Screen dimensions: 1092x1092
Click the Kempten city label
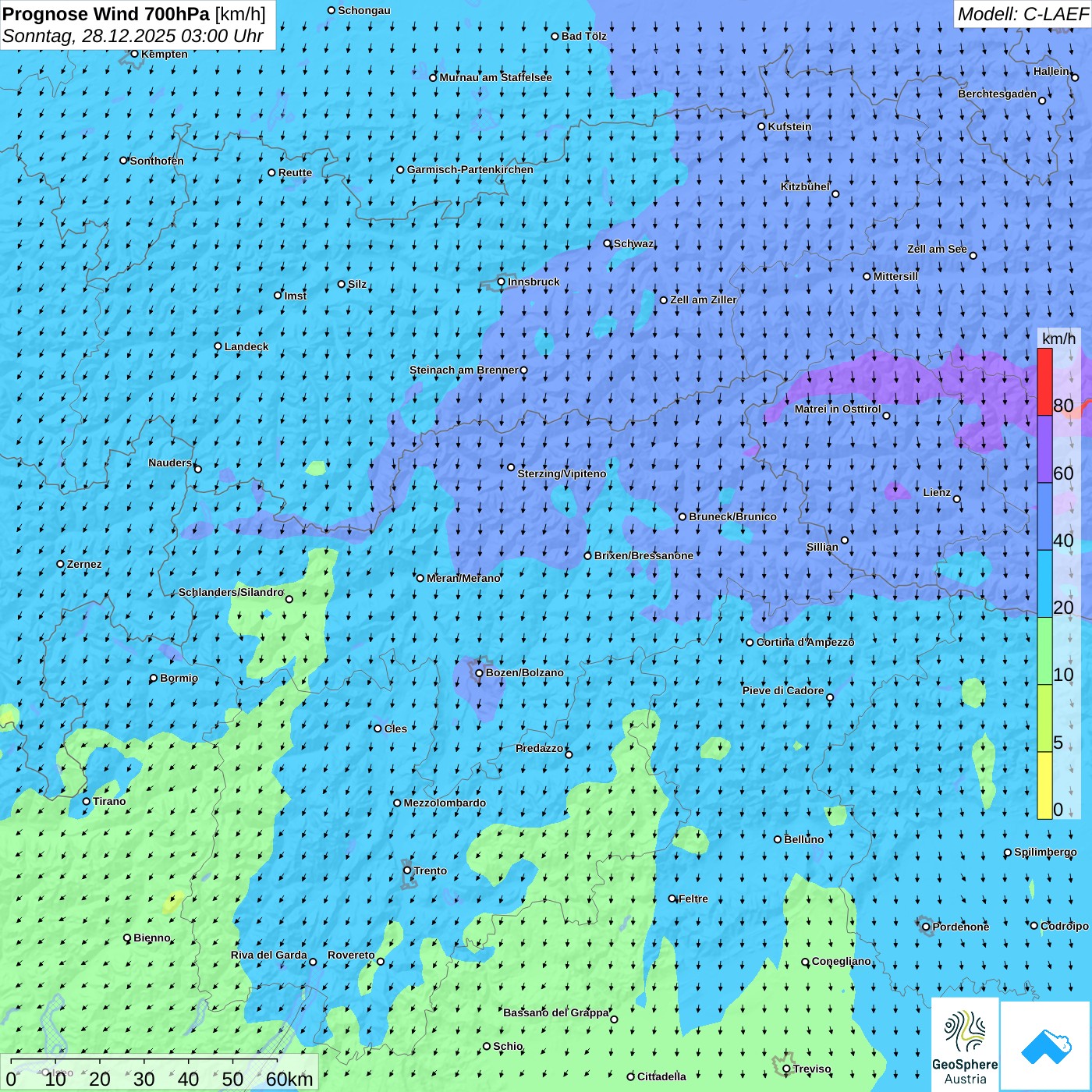pyautogui.click(x=165, y=54)
